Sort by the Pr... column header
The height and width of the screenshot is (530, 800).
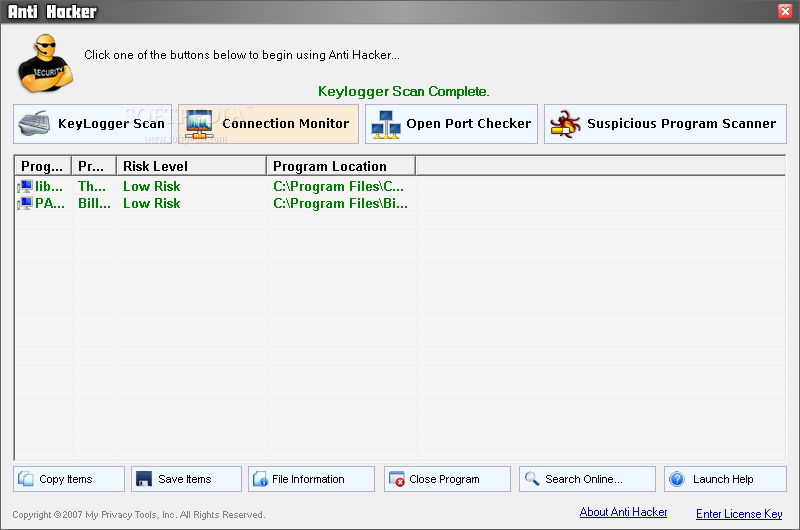tap(94, 166)
